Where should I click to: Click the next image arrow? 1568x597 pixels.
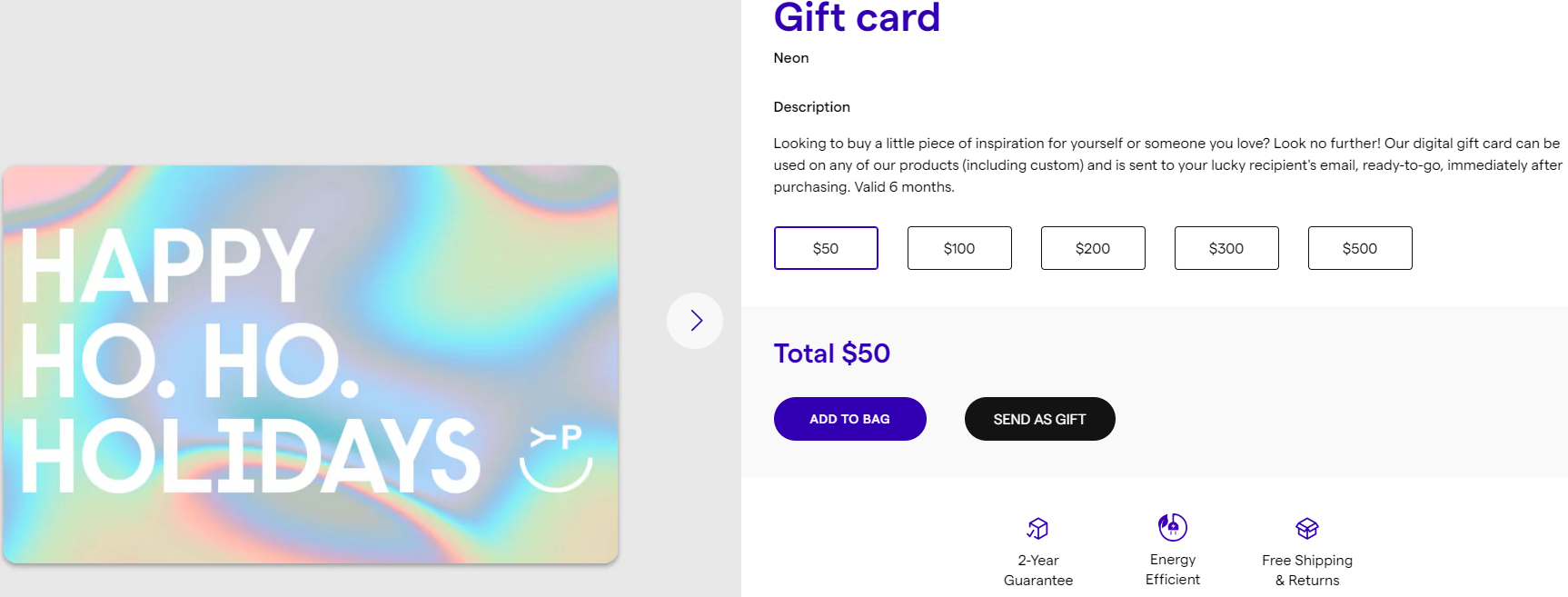pos(695,321)
